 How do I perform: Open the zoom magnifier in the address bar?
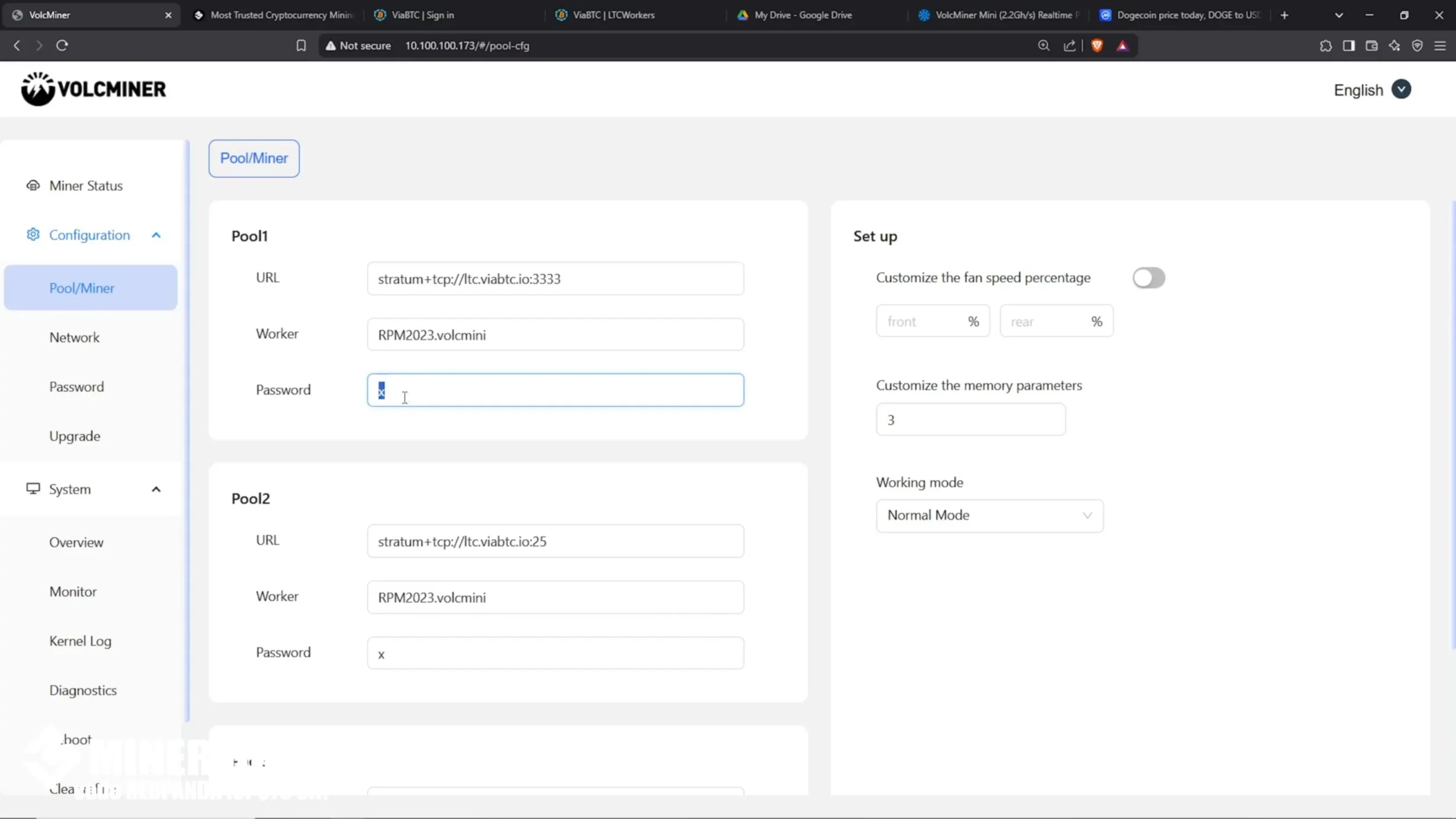click(x=1044, y=45)
